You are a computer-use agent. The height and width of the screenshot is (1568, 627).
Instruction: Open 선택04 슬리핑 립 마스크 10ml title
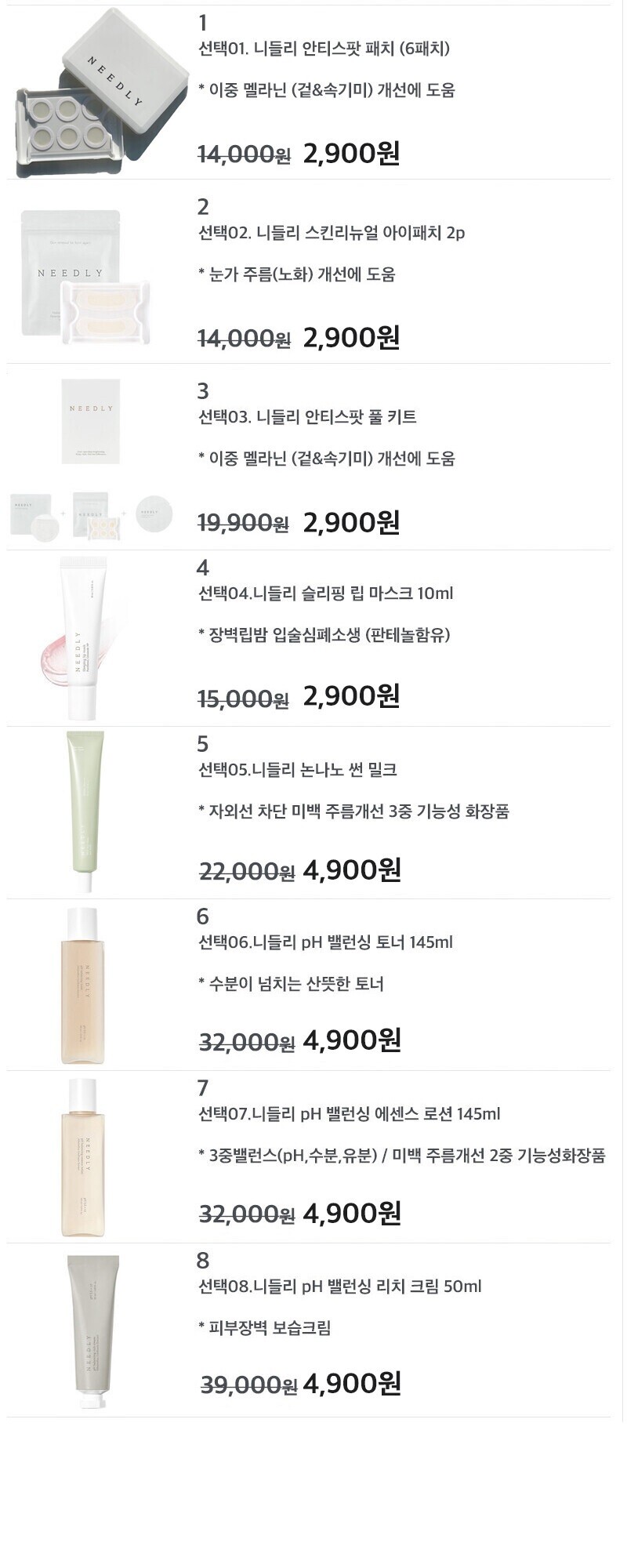pyautogui.click(x=325, y=593)
